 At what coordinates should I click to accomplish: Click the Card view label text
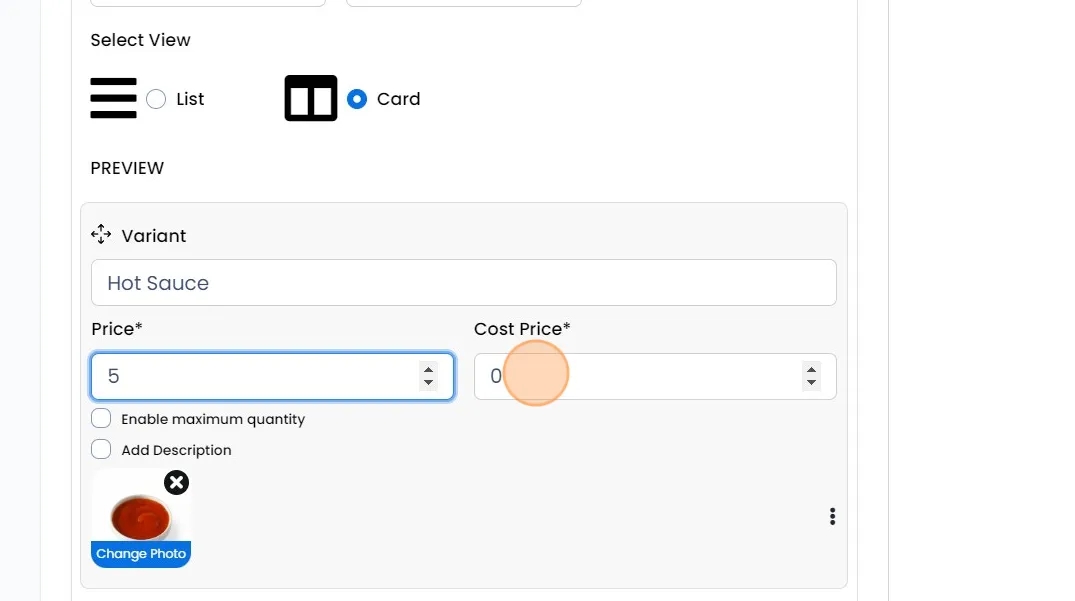(398, 99)
